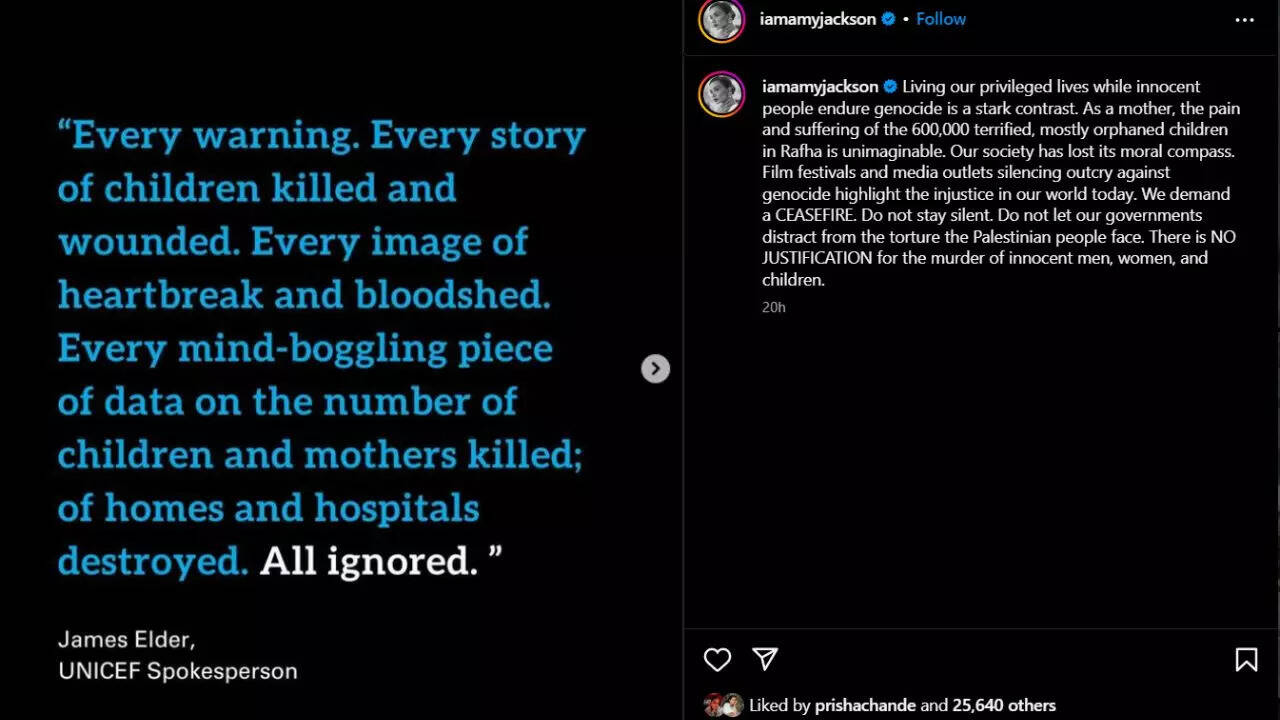Click the James Elder quote image
This screenshot has width=1280, height=720.
pos(341,360)
